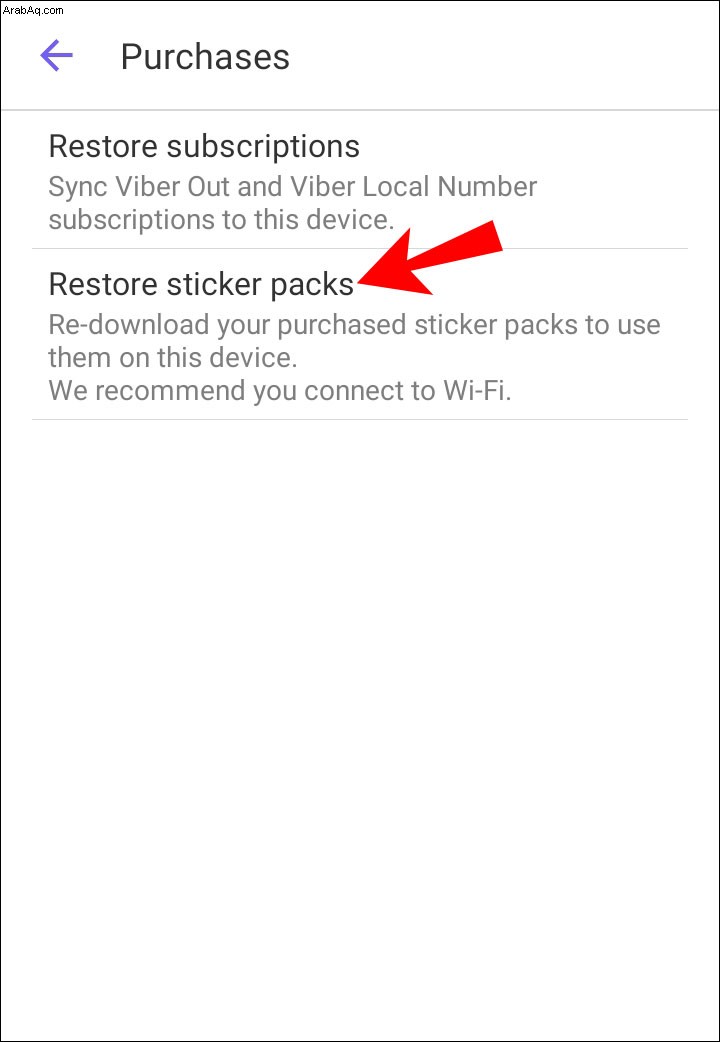Select the Purchases screen title

(205, 57)
